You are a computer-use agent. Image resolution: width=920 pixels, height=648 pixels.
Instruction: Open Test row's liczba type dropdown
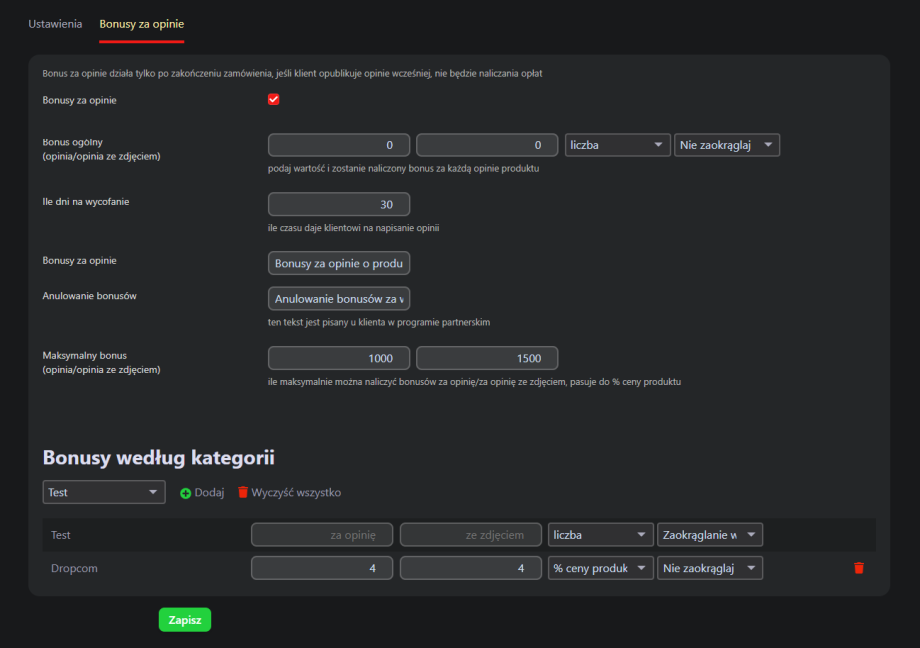click(x=600, y=535)
